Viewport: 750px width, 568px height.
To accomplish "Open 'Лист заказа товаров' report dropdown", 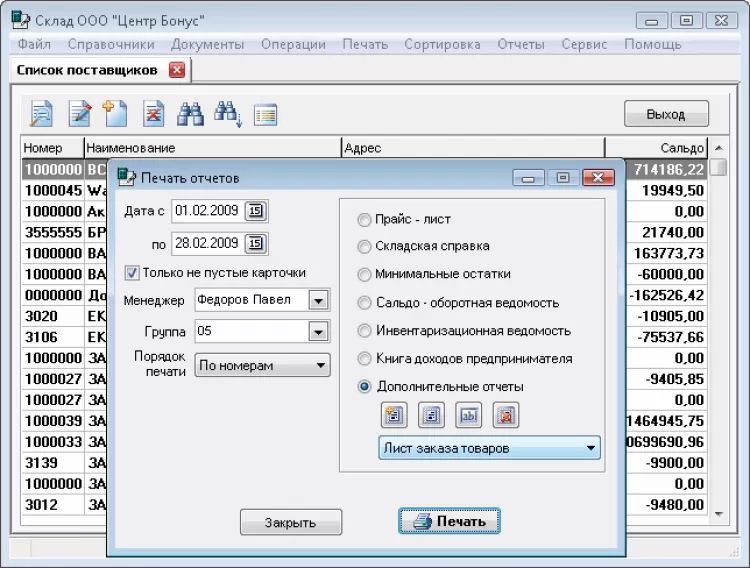I will (489, 448).
